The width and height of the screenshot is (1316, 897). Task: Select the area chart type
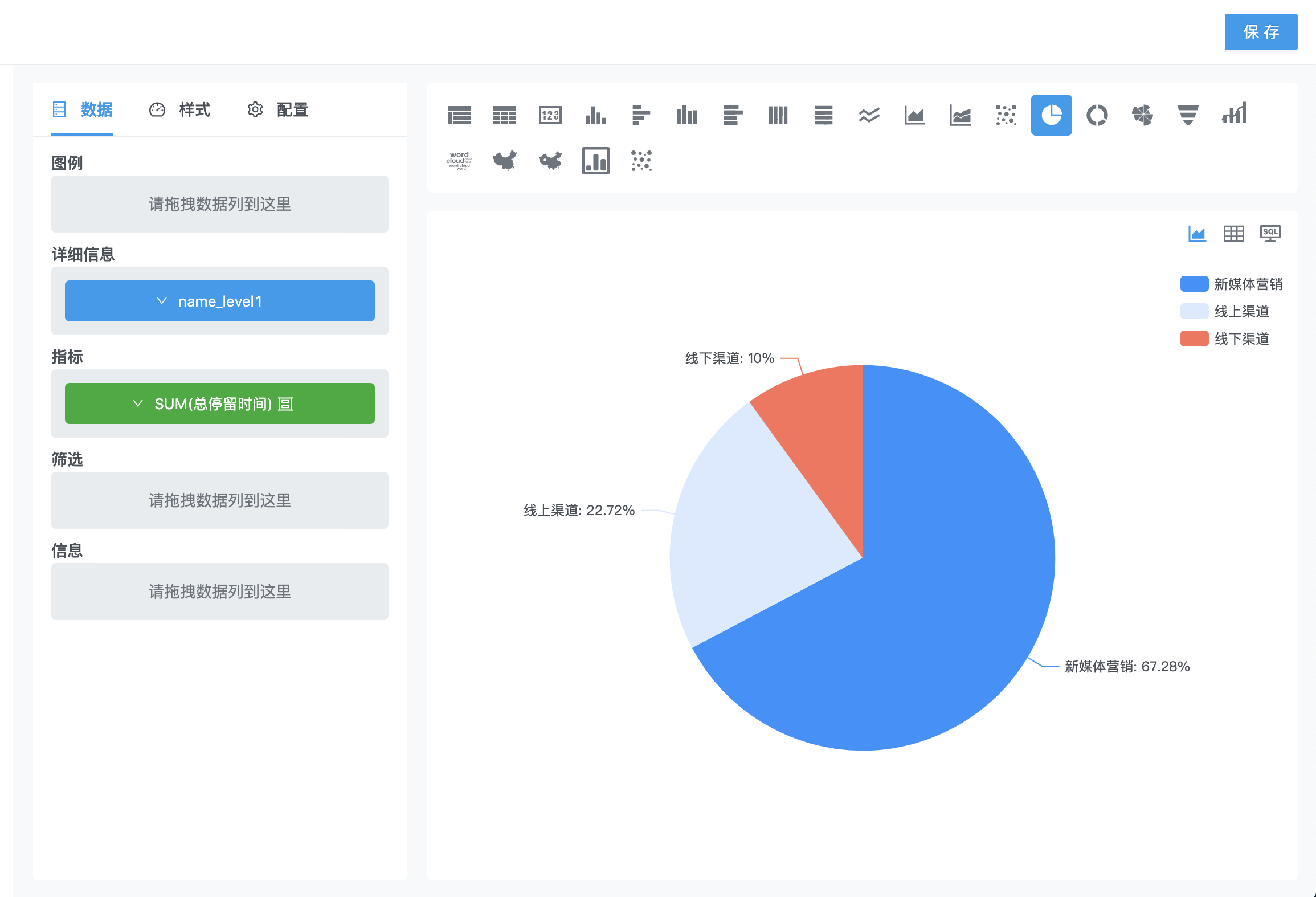point(914,115)
